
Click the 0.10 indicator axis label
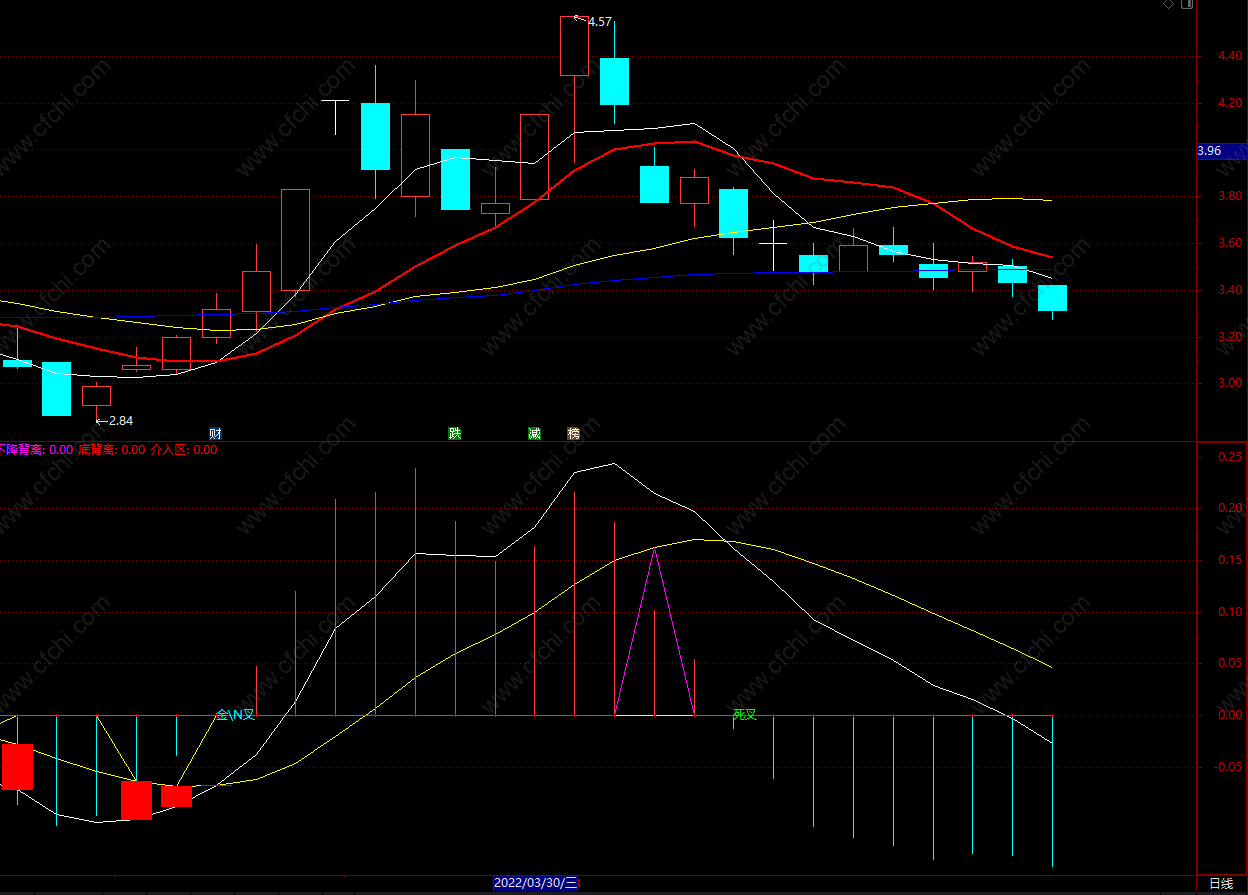(x=1229, y=612)
